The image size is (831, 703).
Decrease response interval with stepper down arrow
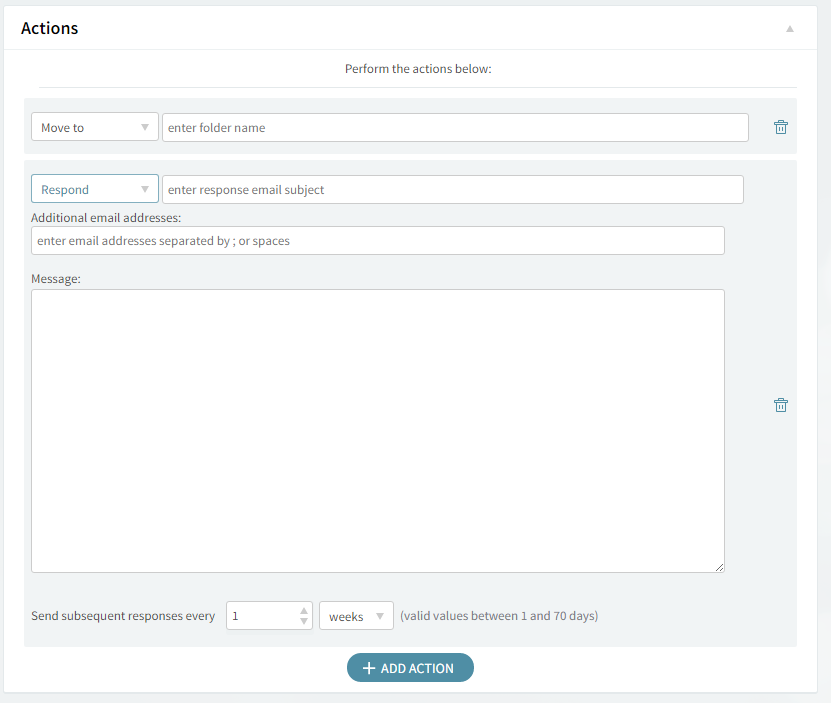point(304,622)
